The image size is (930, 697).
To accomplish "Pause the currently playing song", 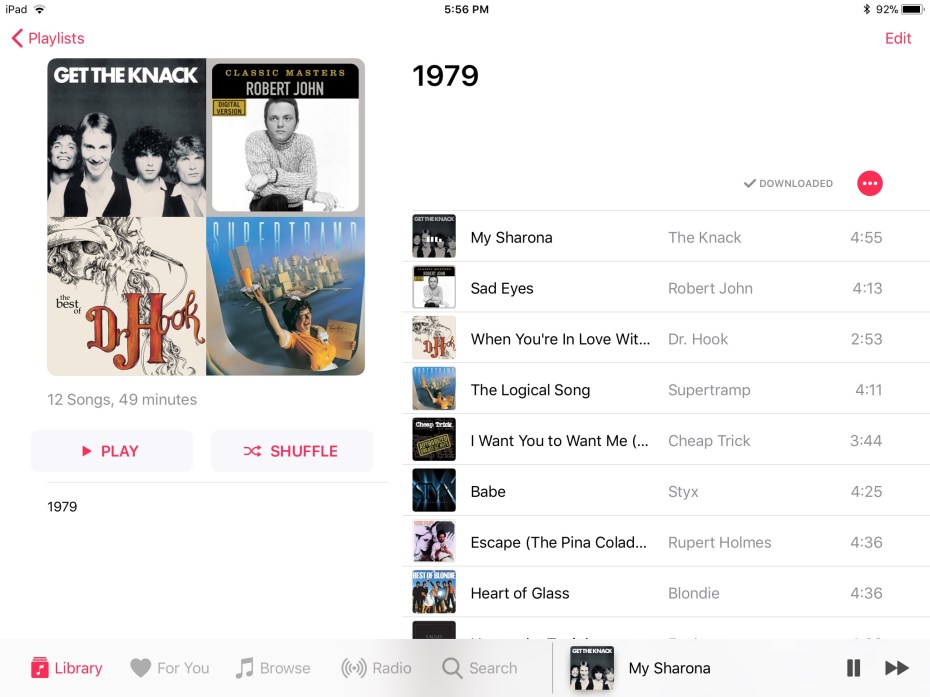I will (853, 668).
